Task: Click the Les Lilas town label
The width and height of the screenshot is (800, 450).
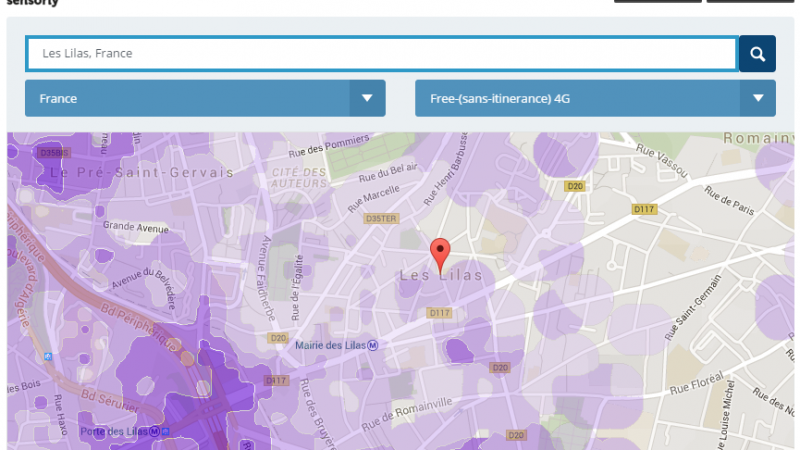Action: 440,275
